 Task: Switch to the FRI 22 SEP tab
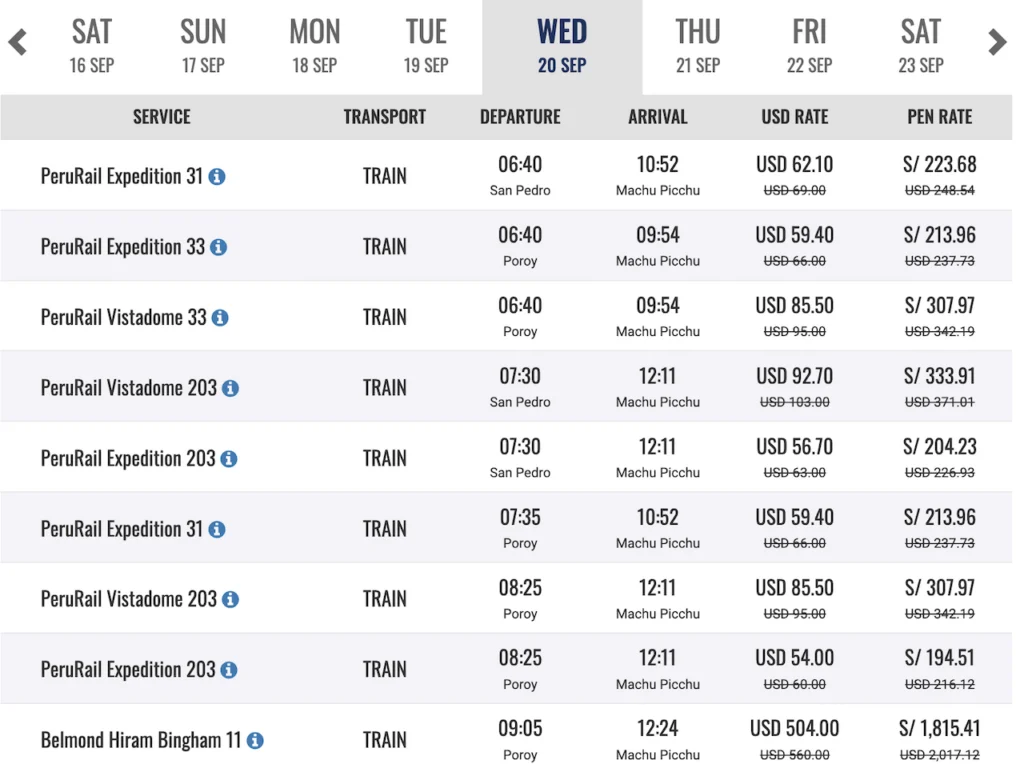[809, 46]
